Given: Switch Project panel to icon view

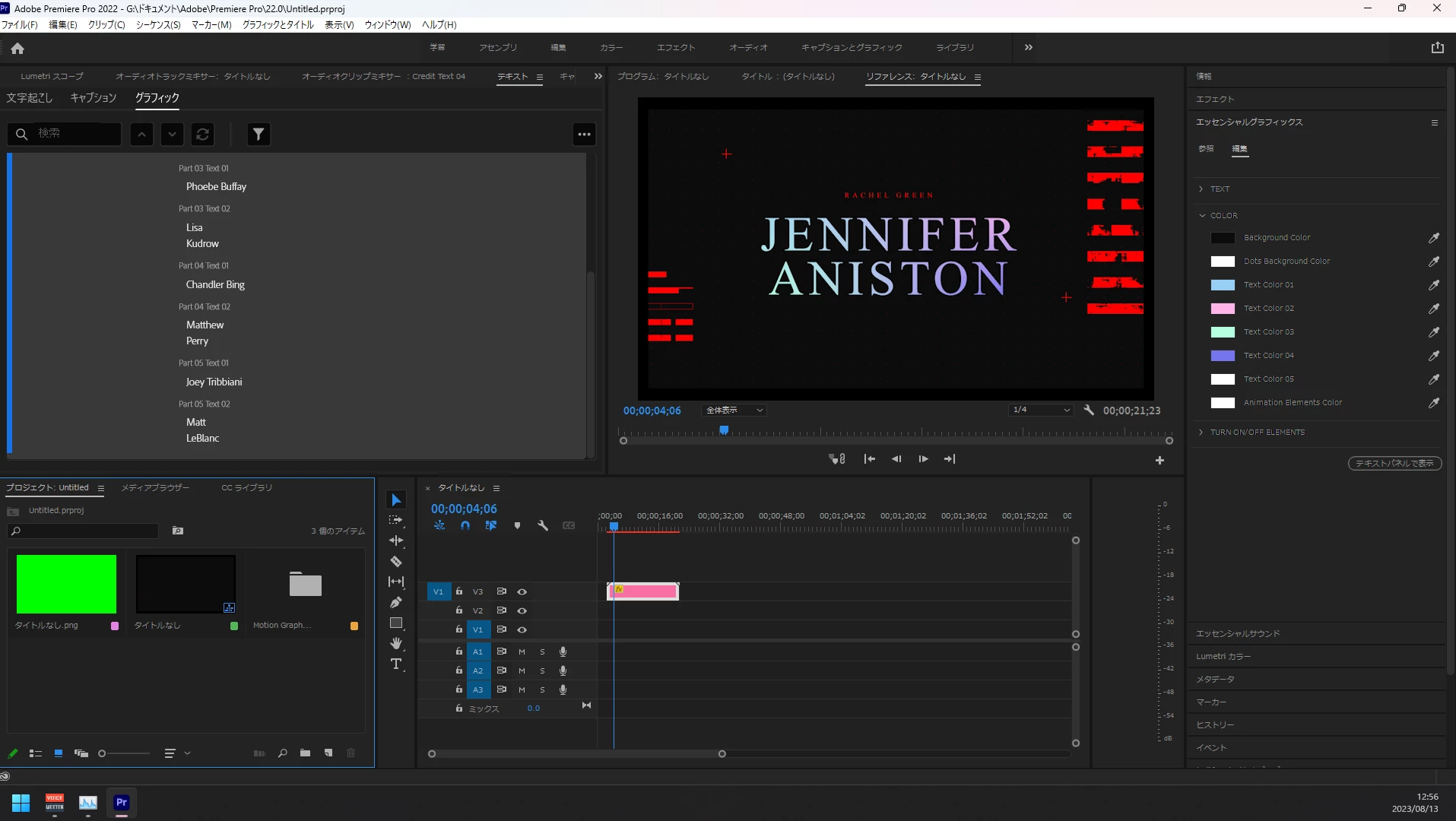Looking at the screenshot, I should pyautogui.click(x=59, y=753).
